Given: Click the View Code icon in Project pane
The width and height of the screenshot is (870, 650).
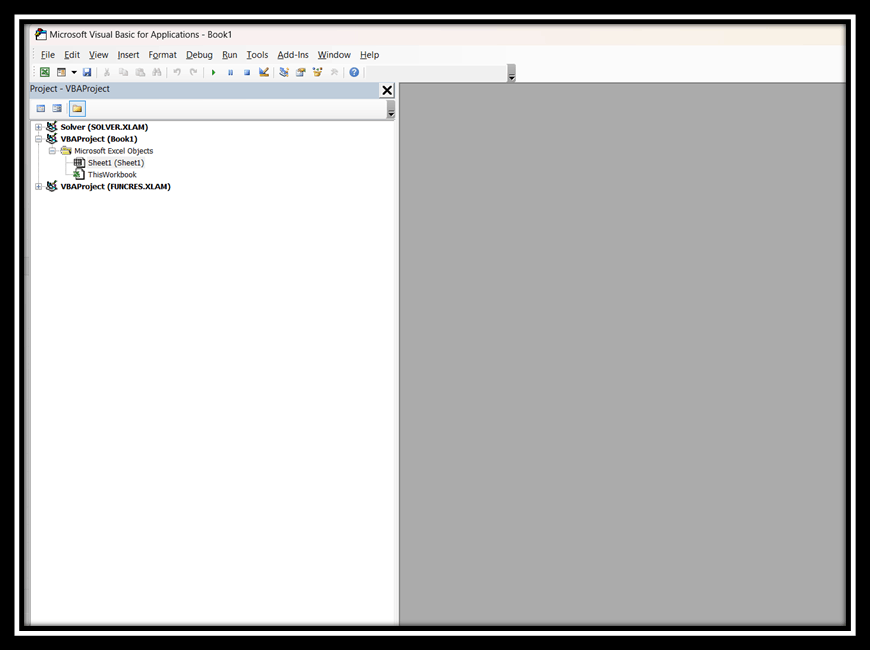Looking at the screenshot, I should pos(41,108).
